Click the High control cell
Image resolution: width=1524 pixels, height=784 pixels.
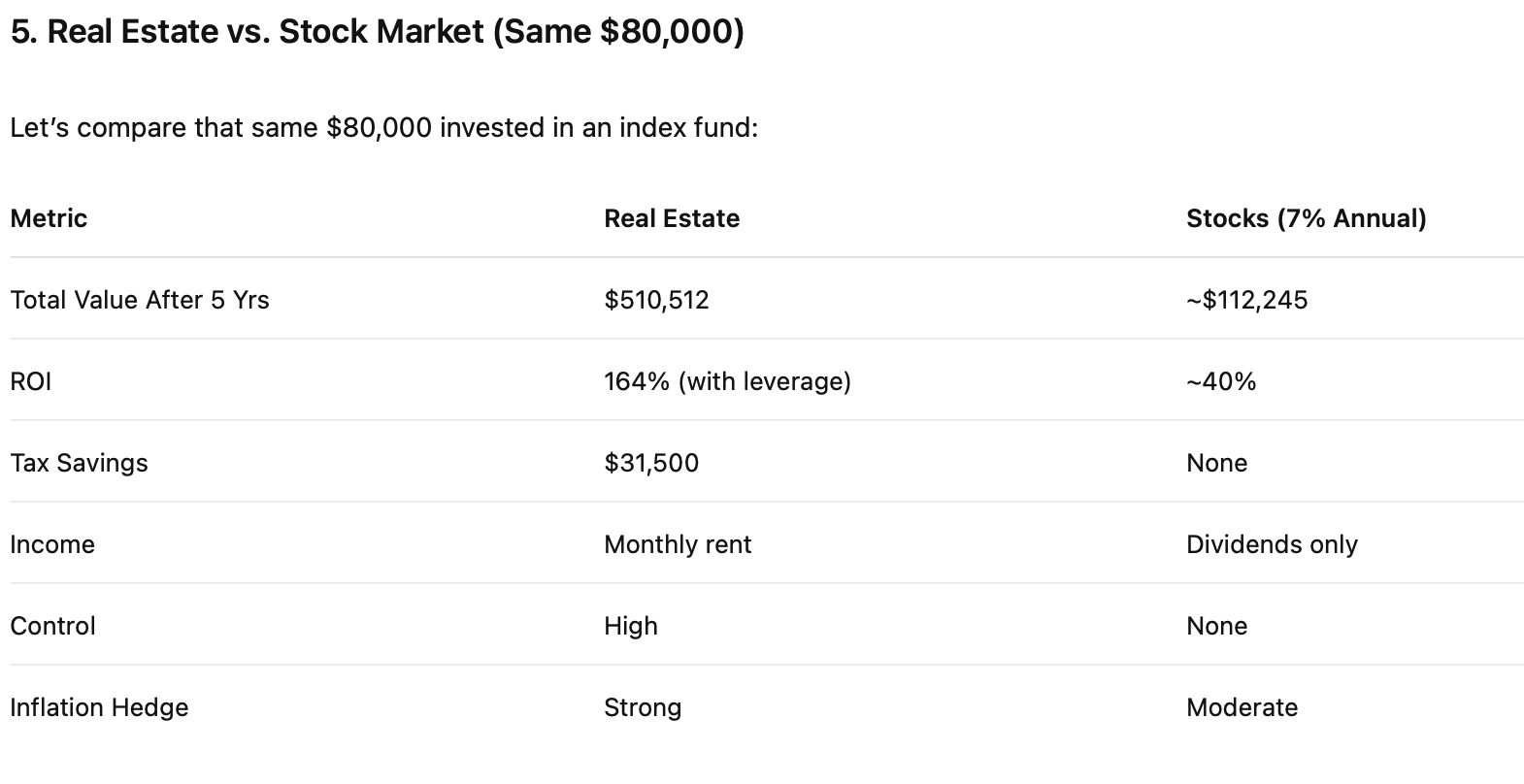pos(631,626)
